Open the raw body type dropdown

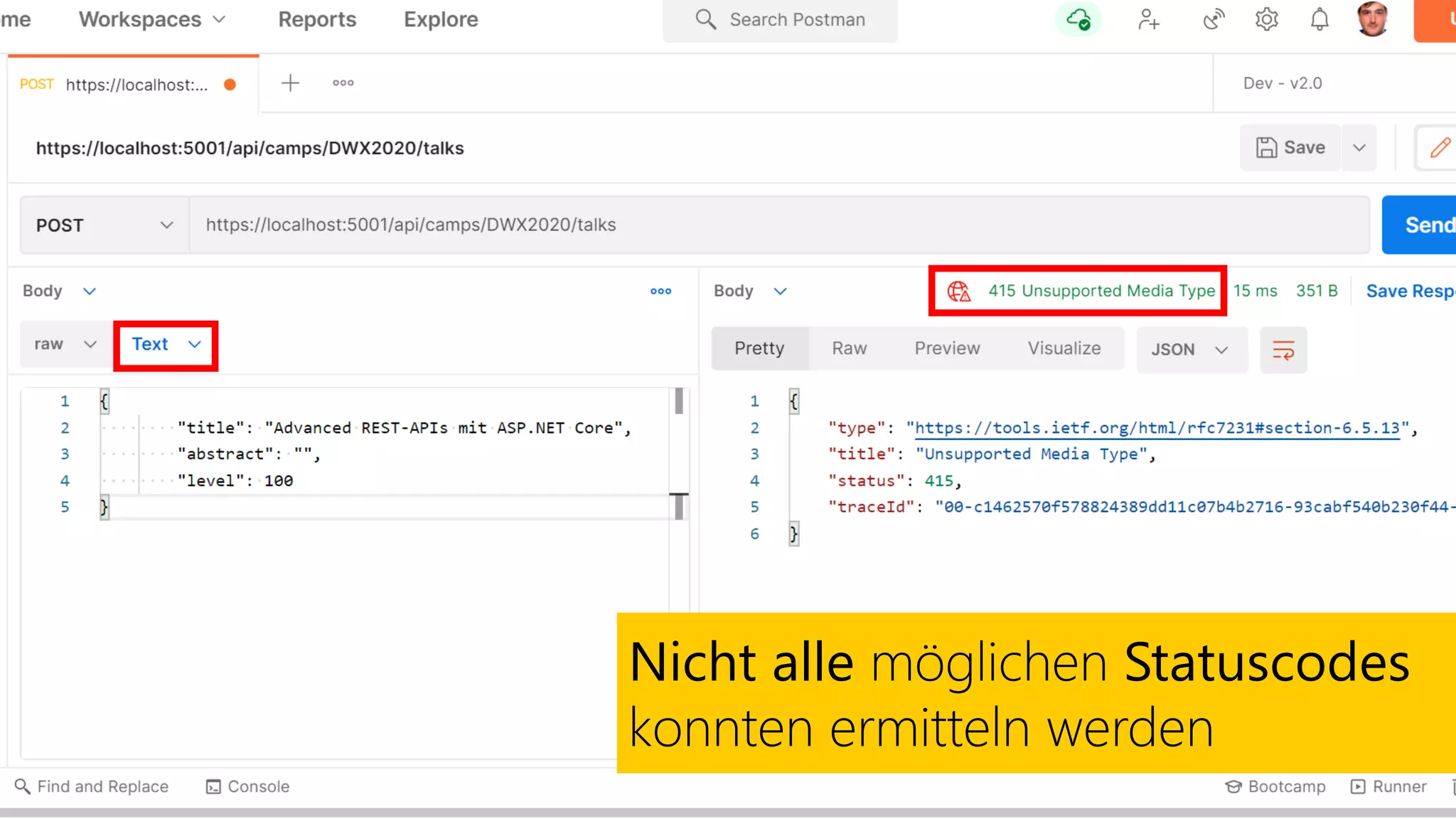pyautogui.click(x=65, y=344)
